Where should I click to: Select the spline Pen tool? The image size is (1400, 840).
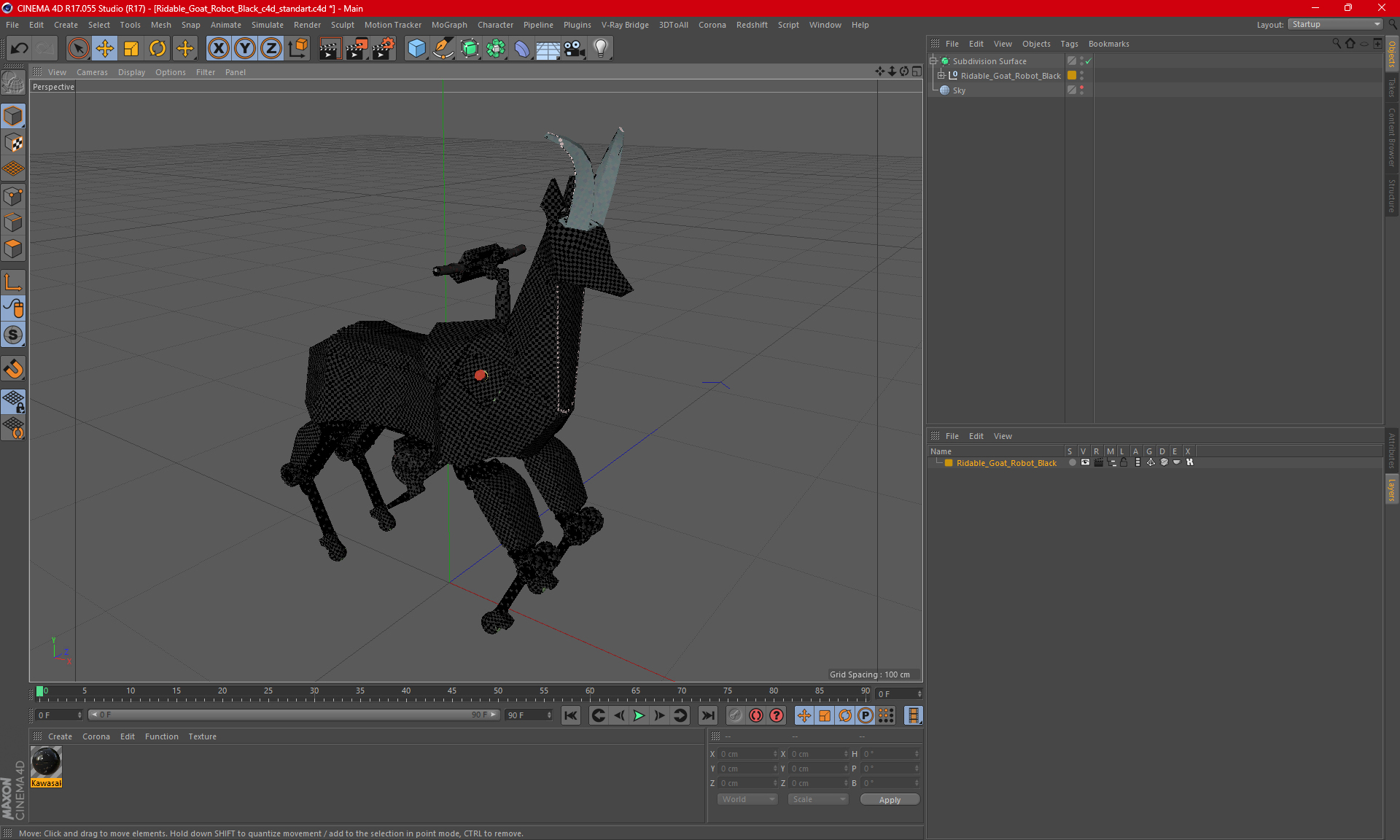click(443, 49)
